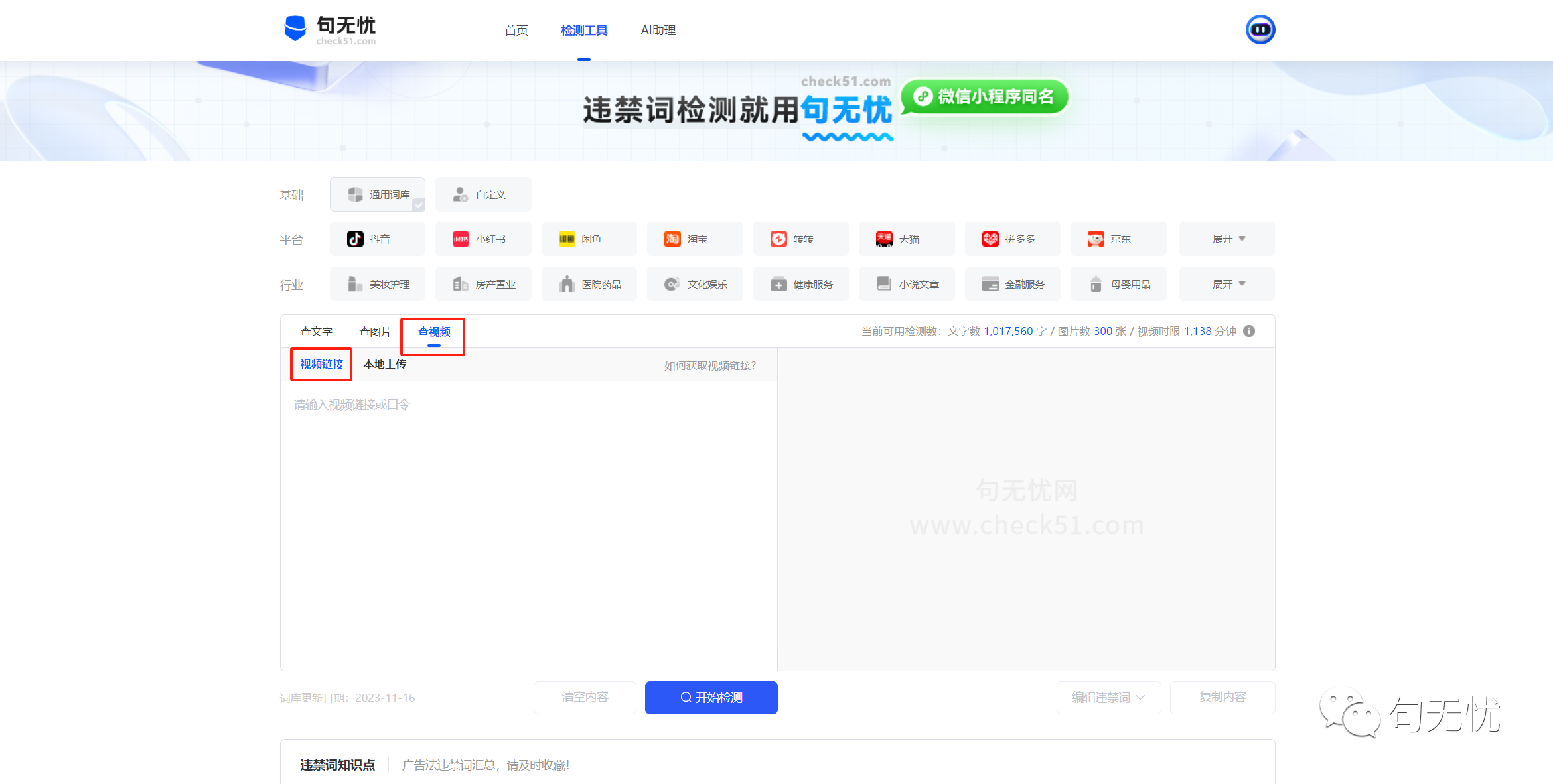Select the 拼多多 platform icon

(990, 239)
